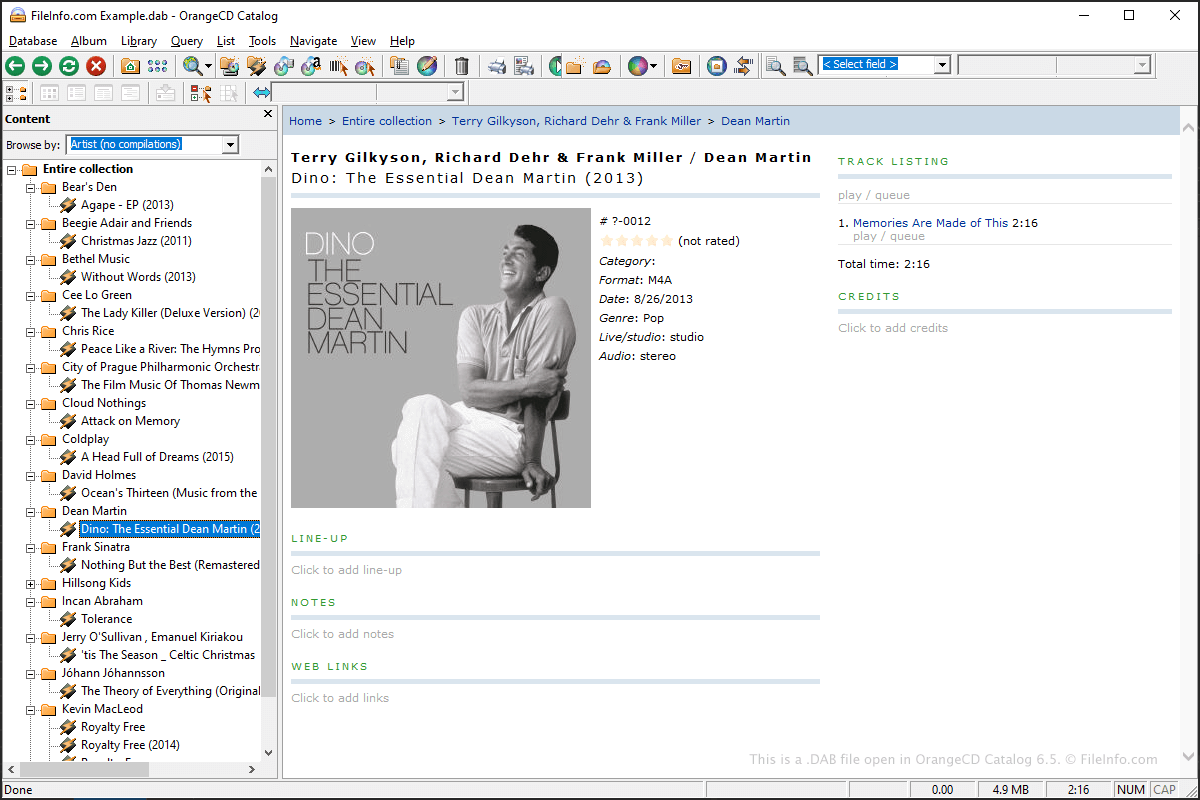Select the Frank Sinatra artist folder
Viewport: 1200px width, 800px height.
click(96, 547)
